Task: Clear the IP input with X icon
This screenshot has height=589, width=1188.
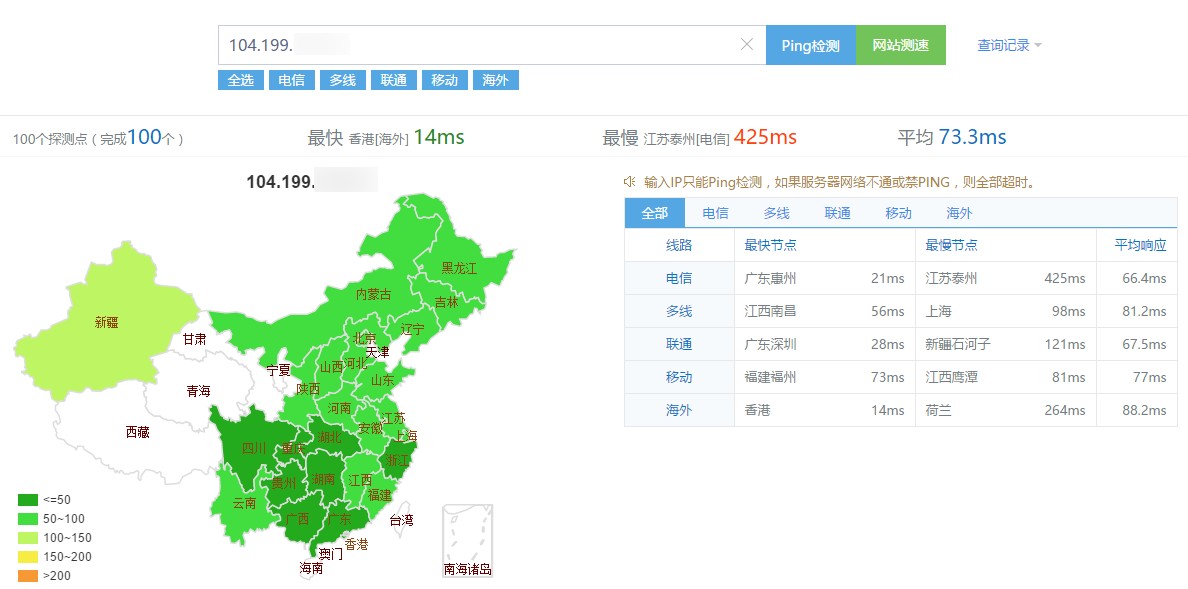Action: pyautogui.click(x=746, y=44)
